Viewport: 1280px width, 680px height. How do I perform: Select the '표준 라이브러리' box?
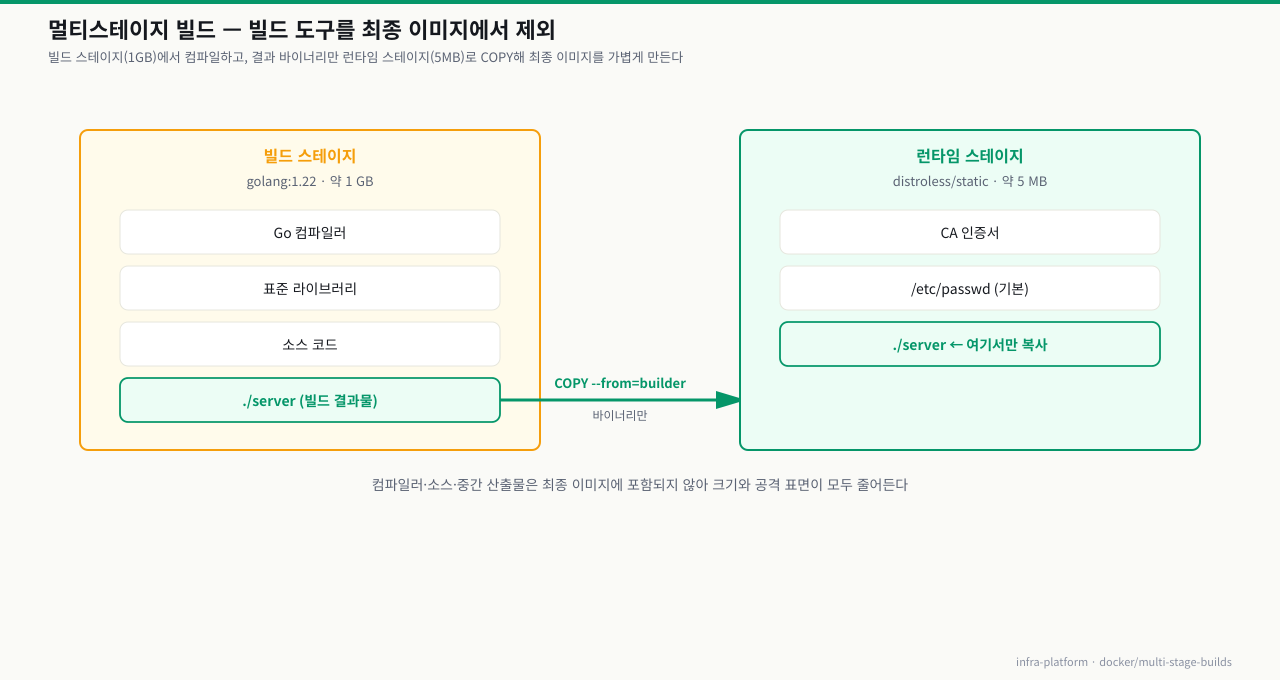pyautogui.click(x=310, y=288)
